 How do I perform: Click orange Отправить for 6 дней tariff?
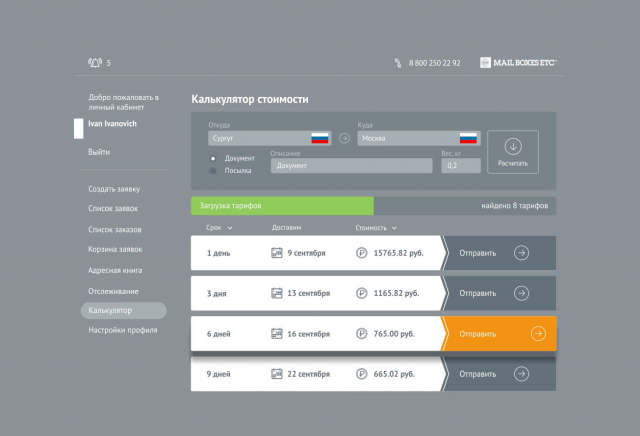[x=500, y=334]
